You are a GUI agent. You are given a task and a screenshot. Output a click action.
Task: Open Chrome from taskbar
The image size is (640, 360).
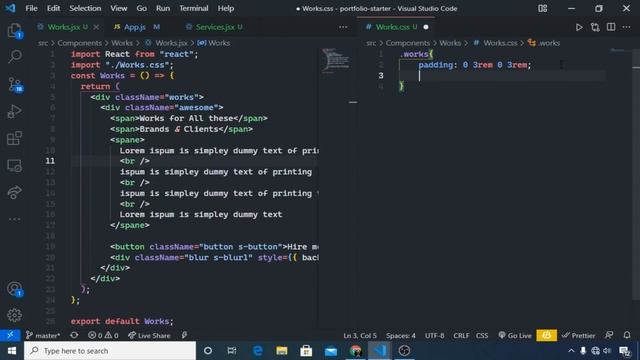pos(356,351)
